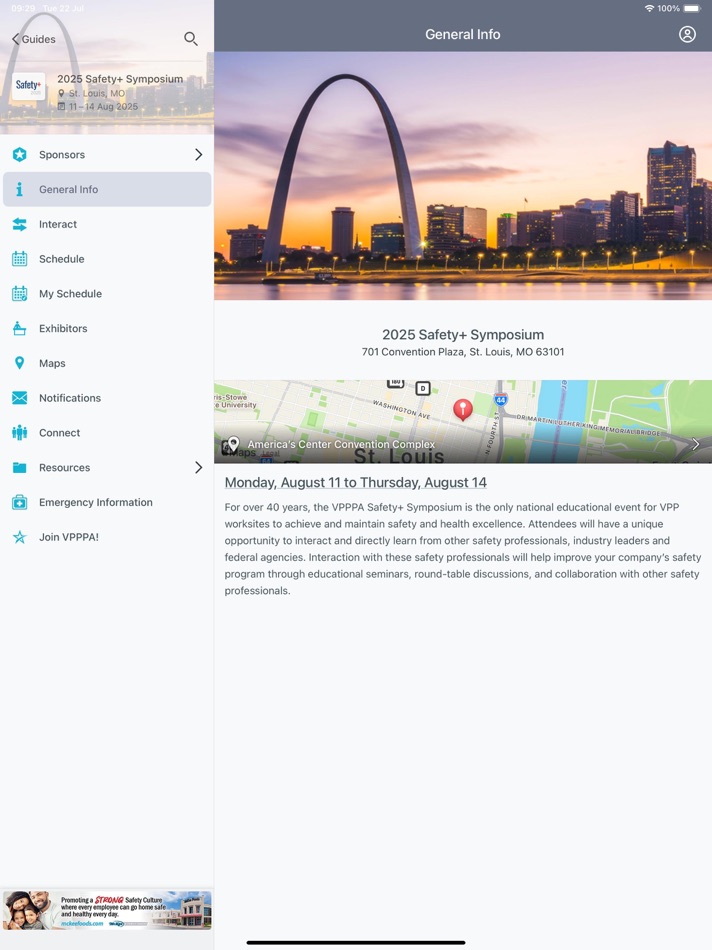Tap the St. Louis Gateway Arch banner photo
Image resolution: width=712 pixels, height=950 pixels.
463,176
